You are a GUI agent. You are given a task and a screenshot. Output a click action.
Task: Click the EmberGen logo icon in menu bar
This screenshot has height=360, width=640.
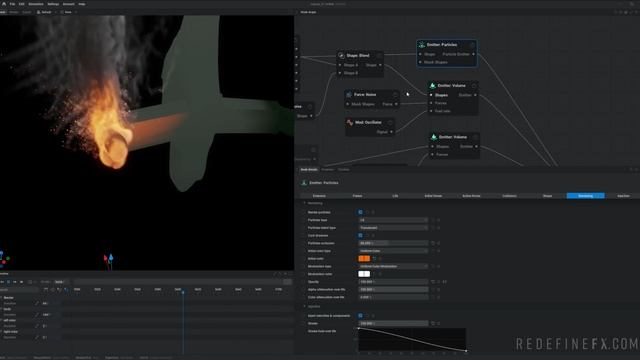pos(4,4)
